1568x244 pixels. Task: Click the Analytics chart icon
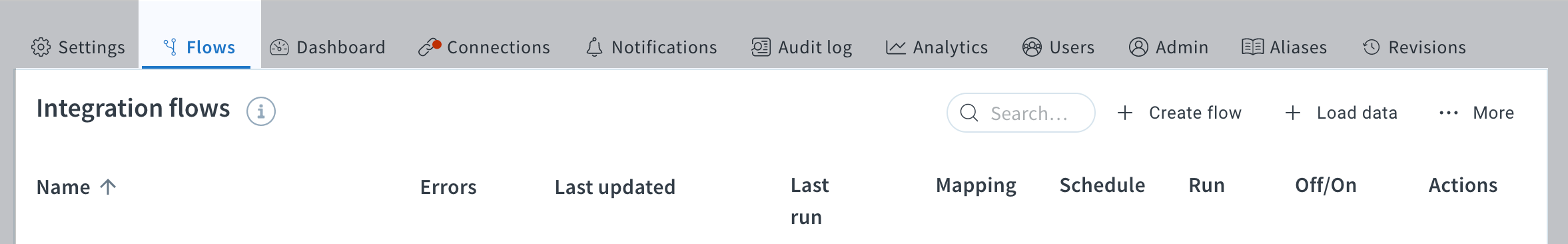tap(896, 47)
